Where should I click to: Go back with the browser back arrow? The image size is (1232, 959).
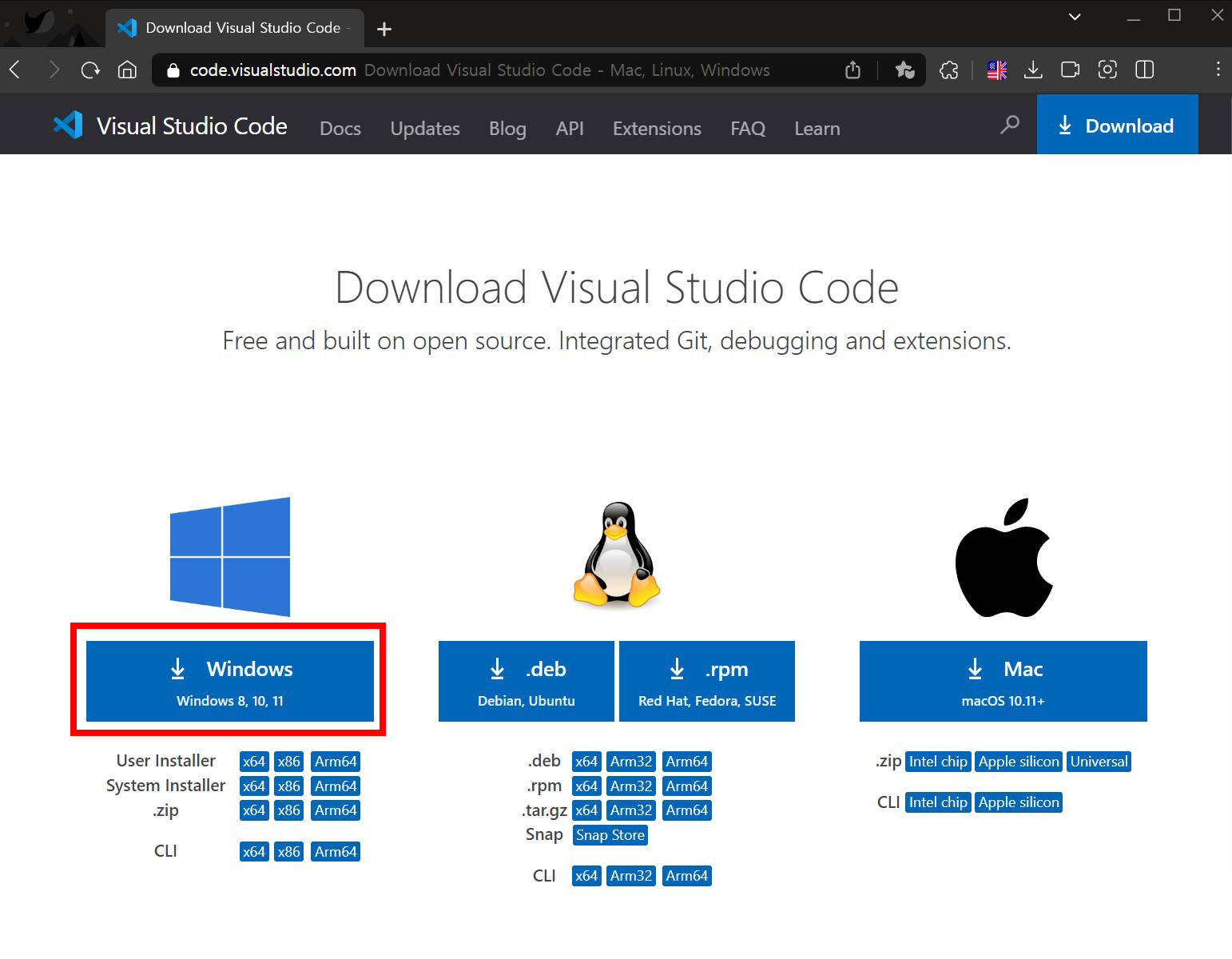pos(15,70)
